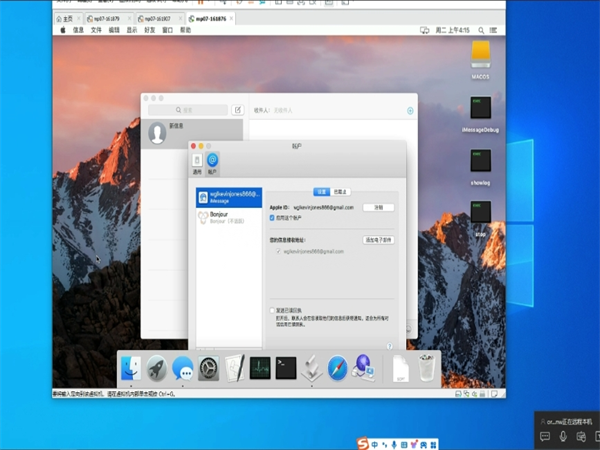Select the General preferences tab
The image size is (600, 450).
pyautogui.click(x=197, y=164)
